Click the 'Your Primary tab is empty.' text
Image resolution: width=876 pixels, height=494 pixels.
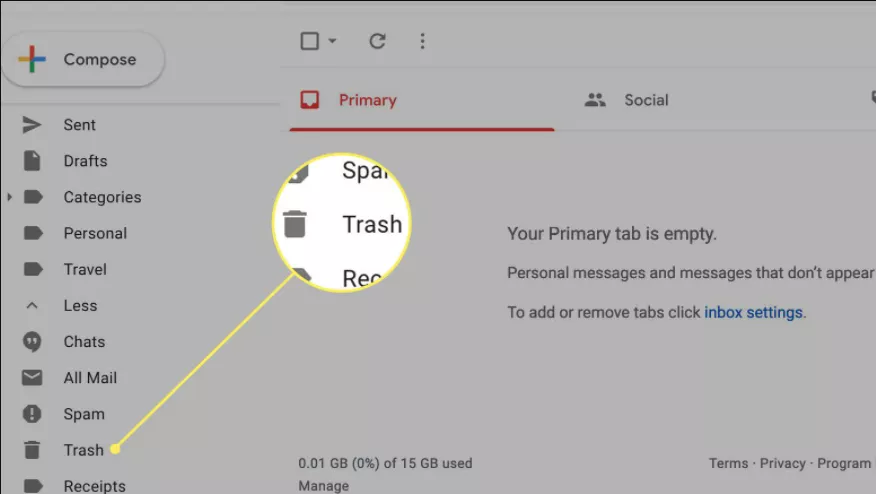pos(612,234)
